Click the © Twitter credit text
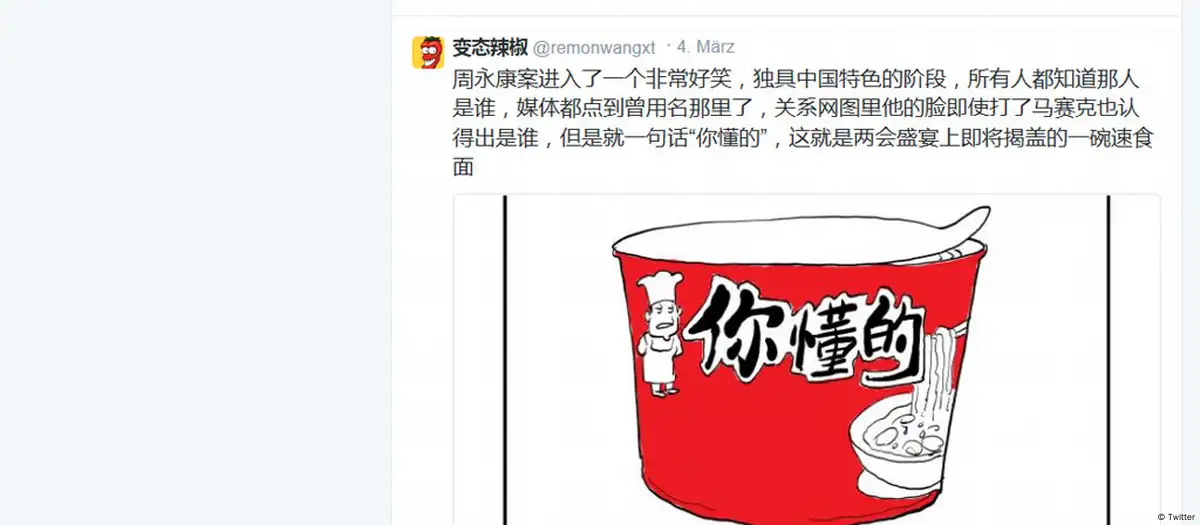Image resolution: width=1200 pixels, height=525 pixels. tap(1174, 517)
